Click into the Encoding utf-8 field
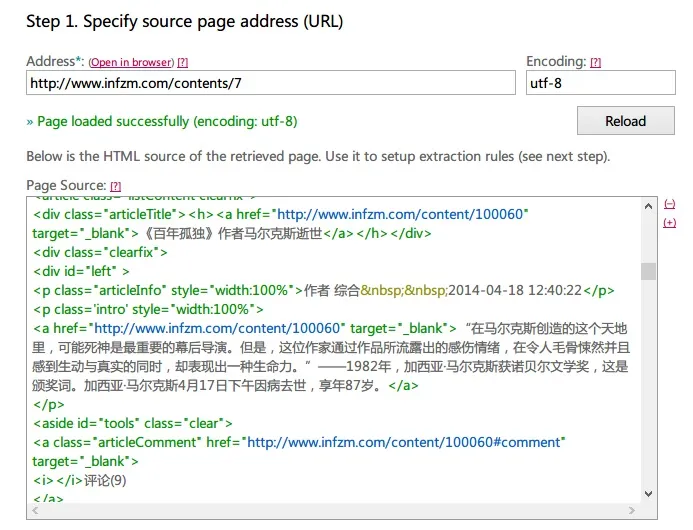 coord(600,83)
